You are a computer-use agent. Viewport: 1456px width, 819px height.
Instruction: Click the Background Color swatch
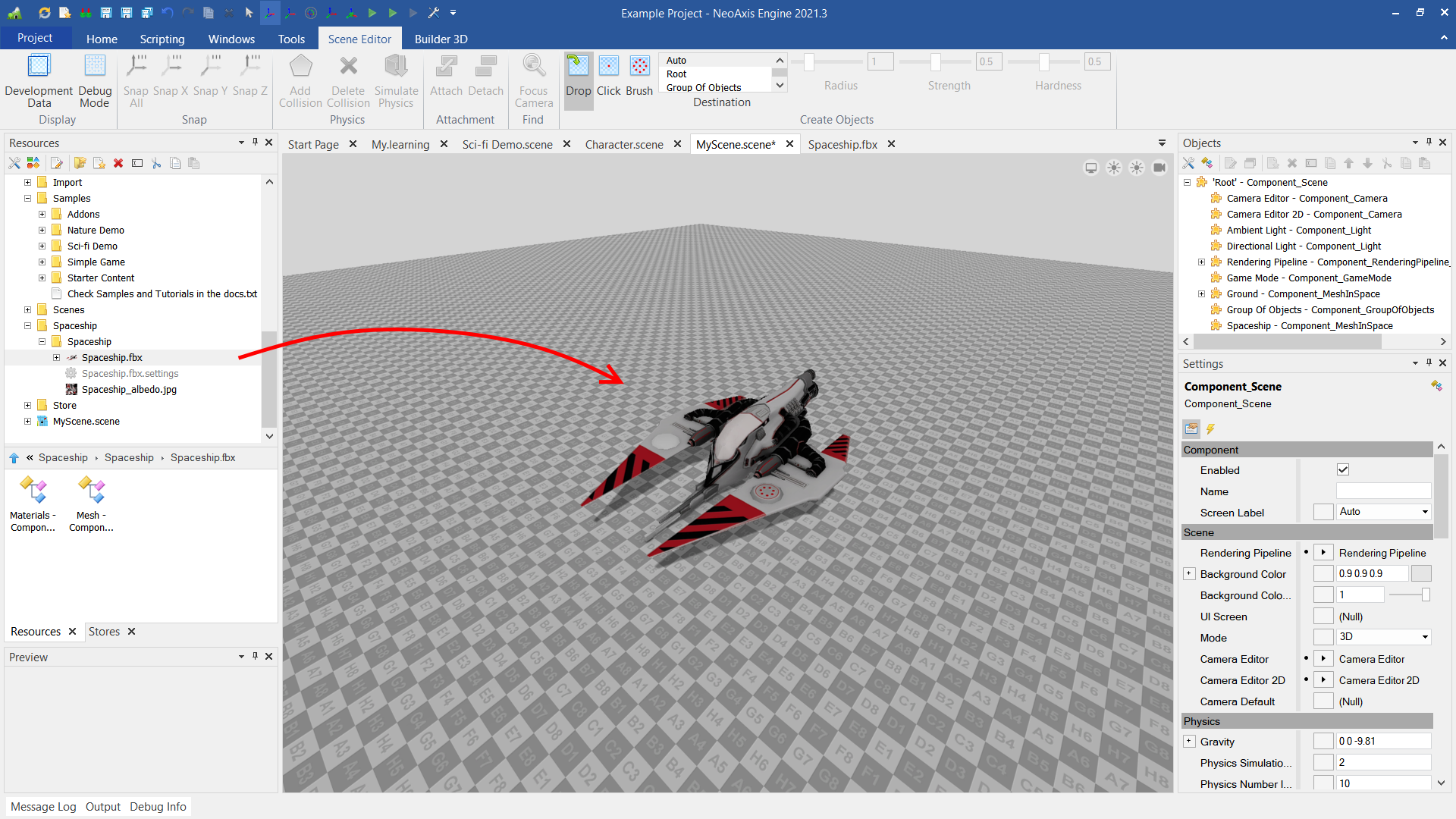1421,574
